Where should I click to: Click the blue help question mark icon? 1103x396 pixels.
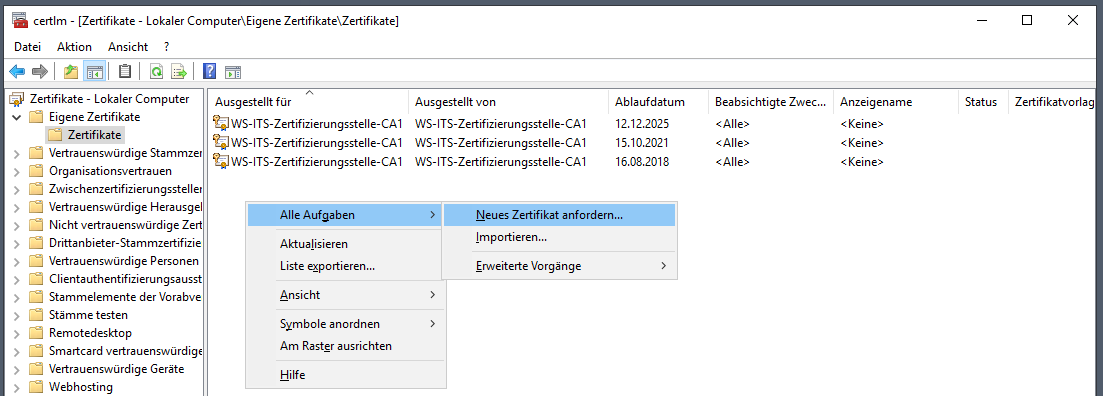click(210, 71)
